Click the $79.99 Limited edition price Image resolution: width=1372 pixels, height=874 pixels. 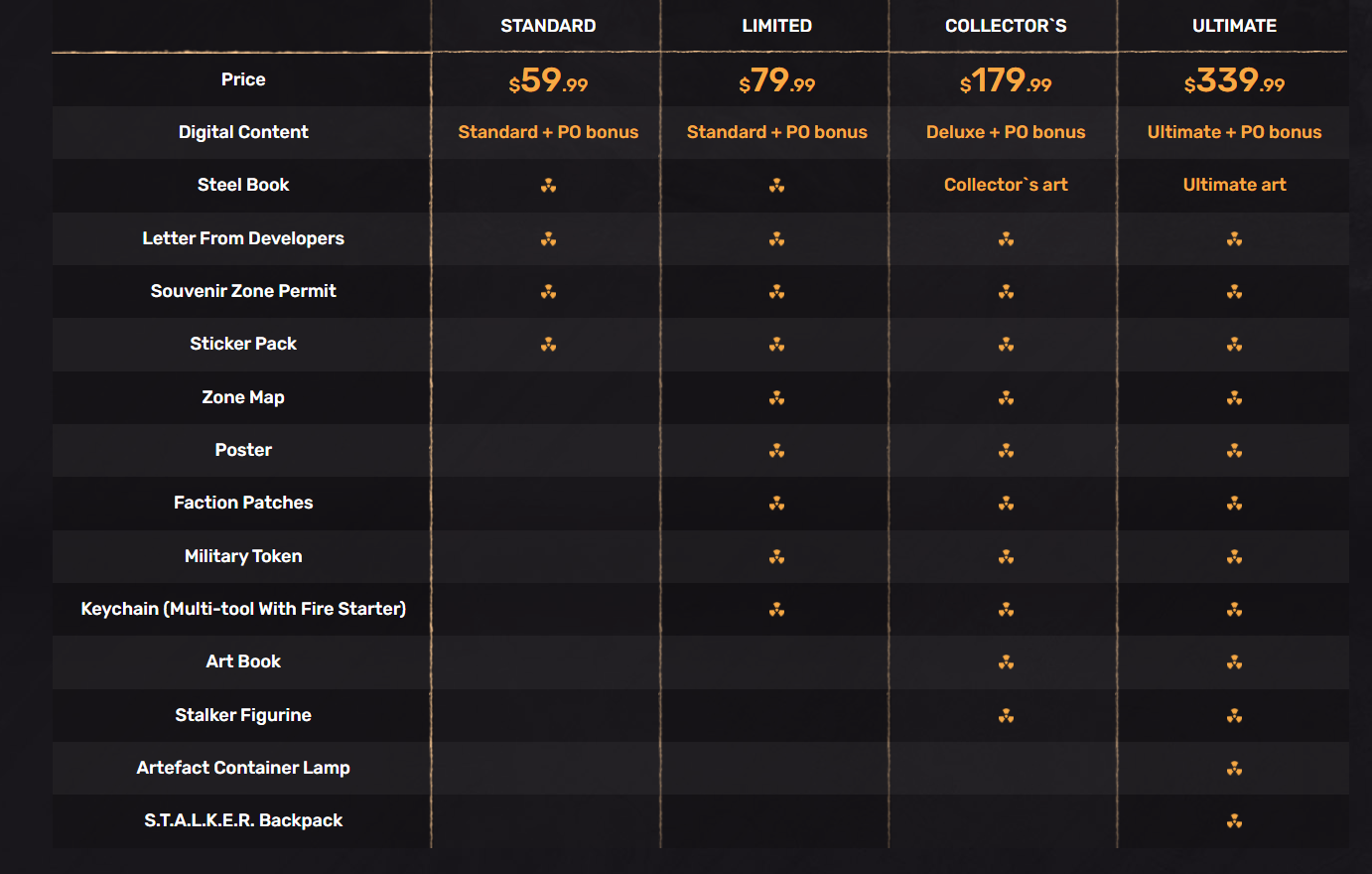point(776,80)
